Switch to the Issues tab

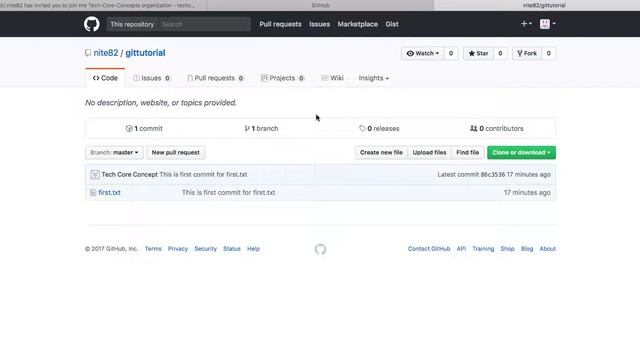(151, 78)
